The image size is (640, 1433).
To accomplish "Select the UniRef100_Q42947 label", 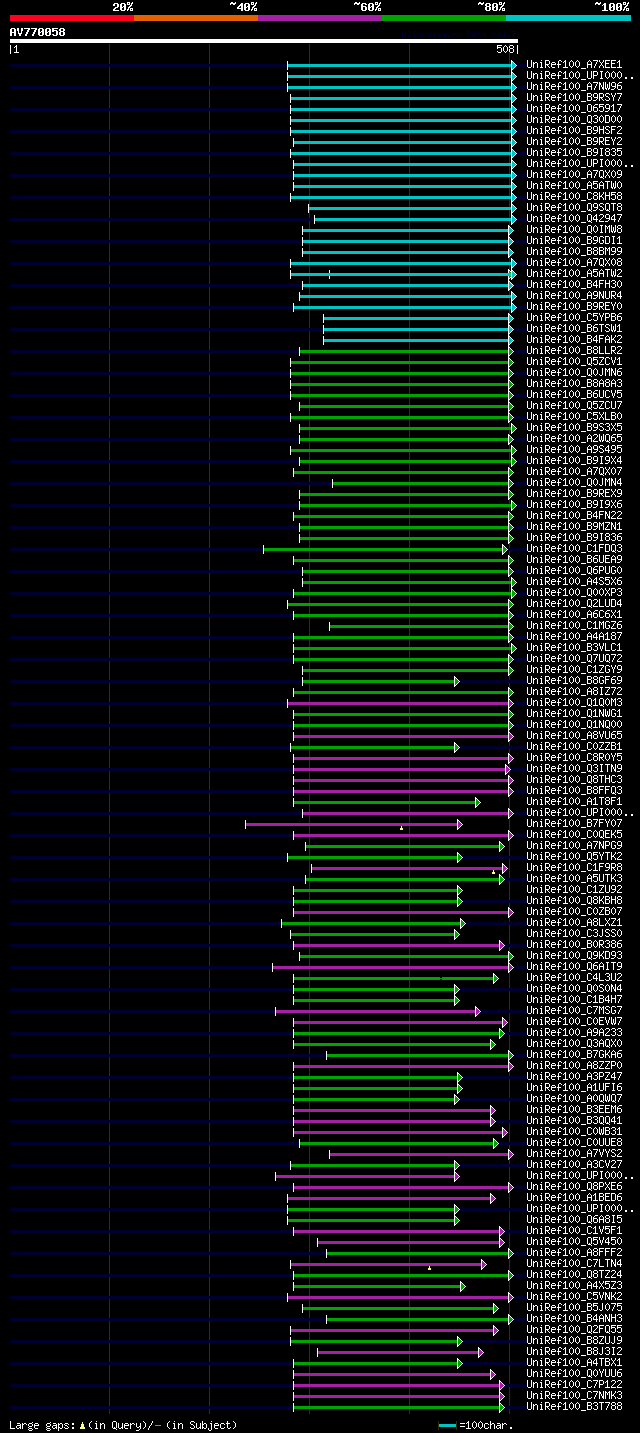I will coord(575,218).
